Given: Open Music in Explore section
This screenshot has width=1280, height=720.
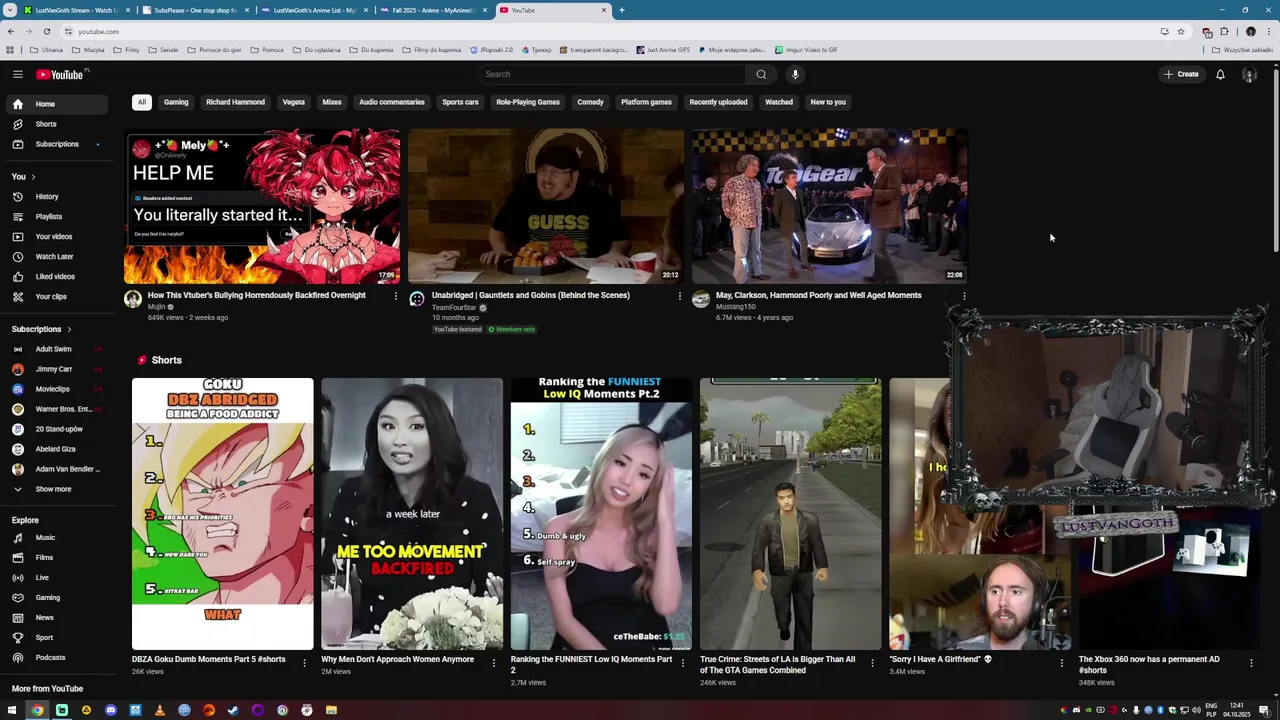Looking at the screenshot, I should 58,538.
